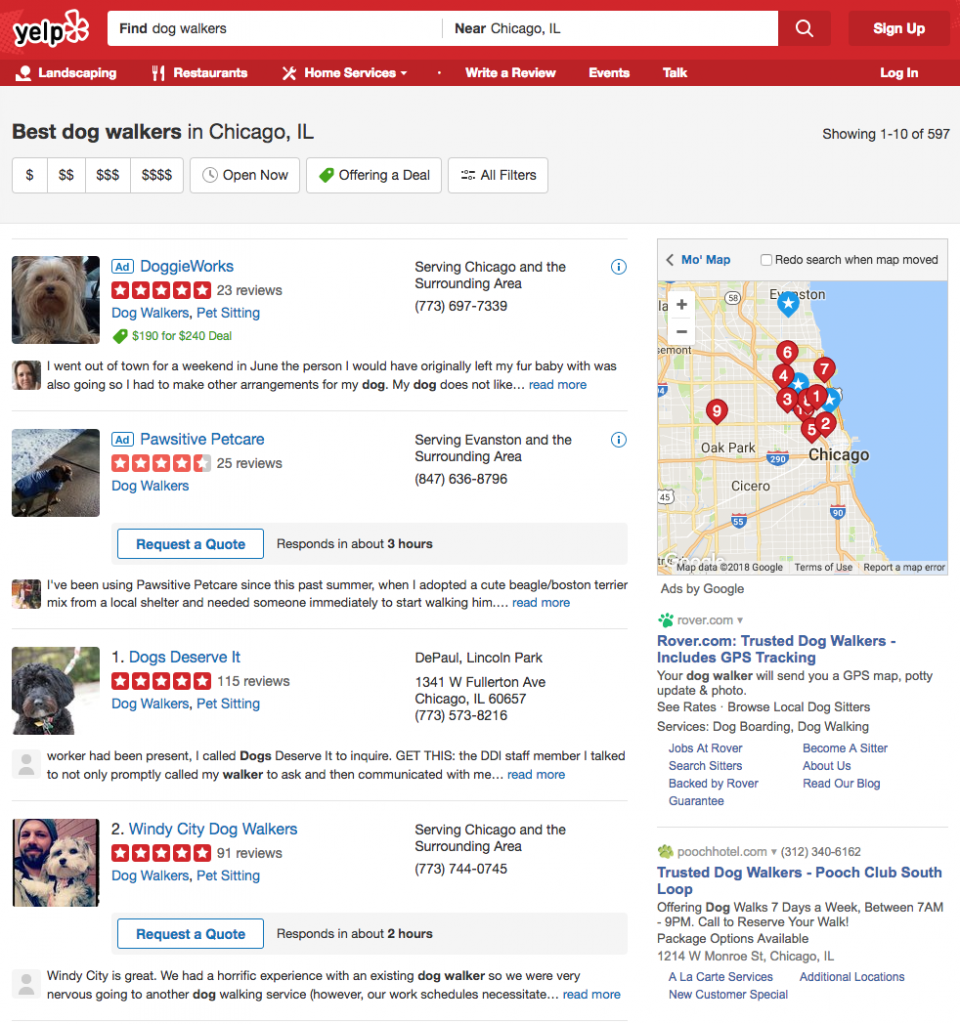Select map pin number 7

click(x=824, y=370)
